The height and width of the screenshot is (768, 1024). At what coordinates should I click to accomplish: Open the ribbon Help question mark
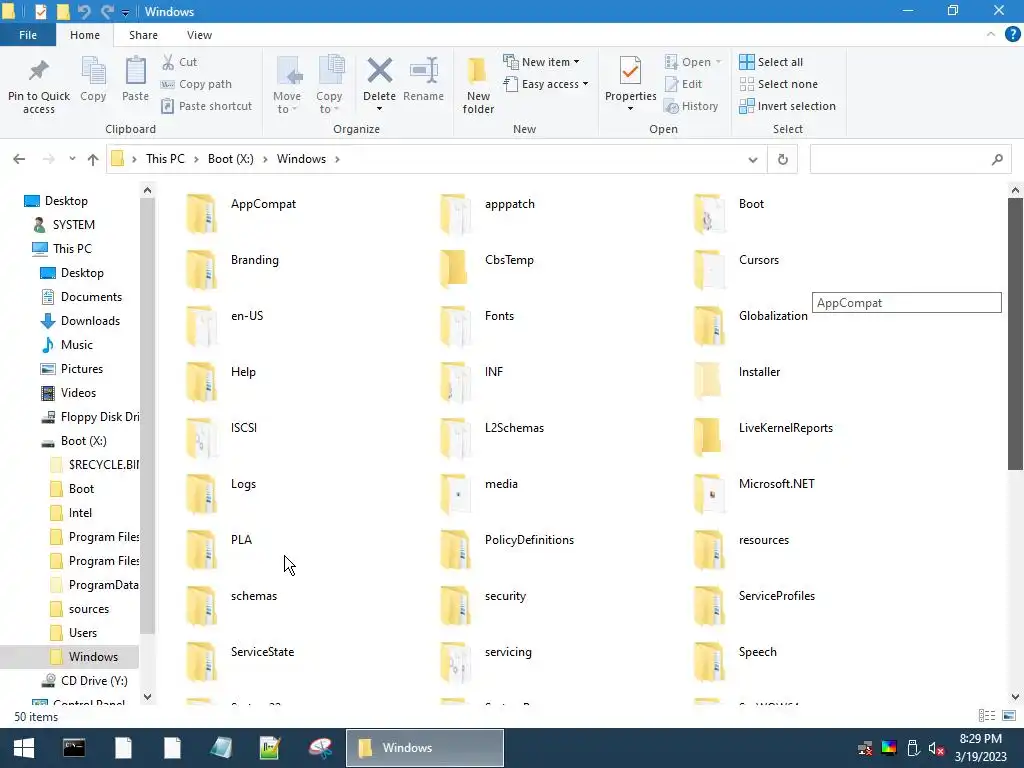[1012, 35]
